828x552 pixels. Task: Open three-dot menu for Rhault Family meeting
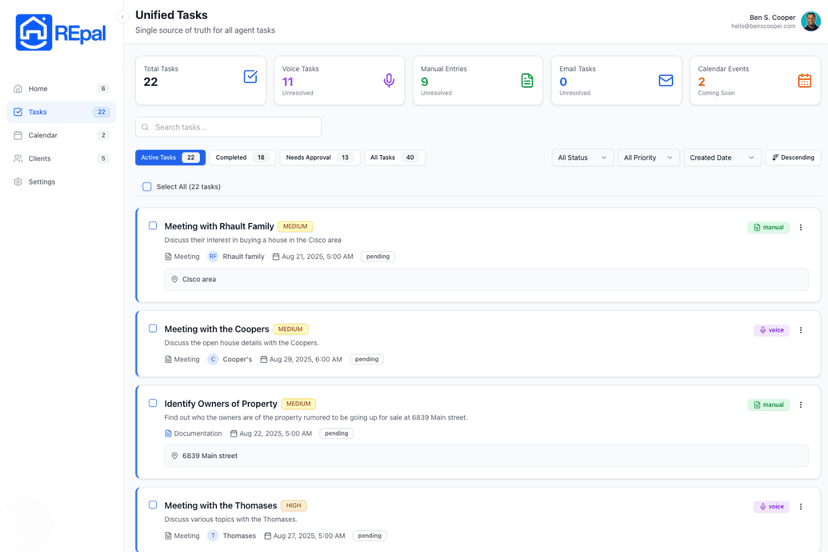coord(801,228)
